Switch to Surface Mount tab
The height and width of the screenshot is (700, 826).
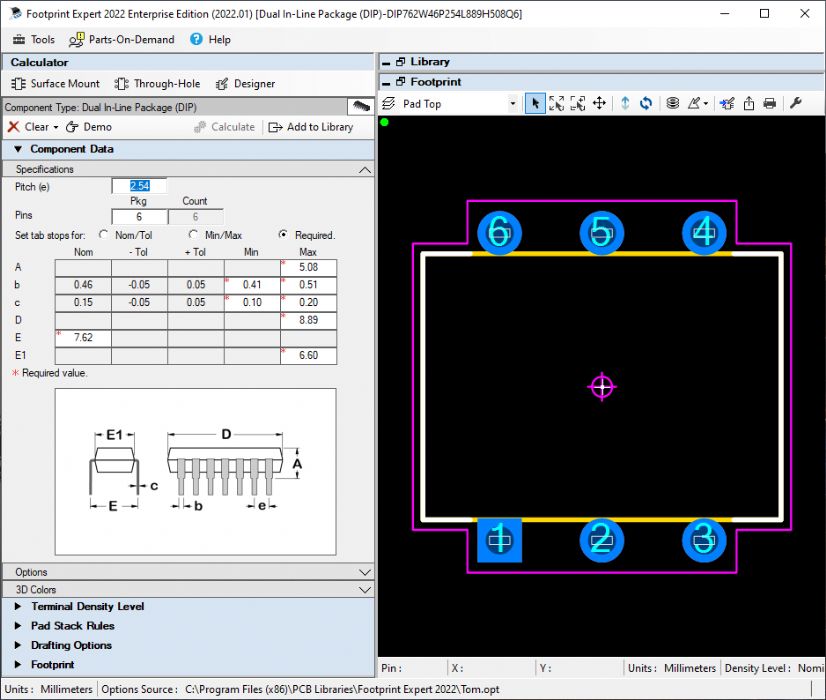coord(55,84)
